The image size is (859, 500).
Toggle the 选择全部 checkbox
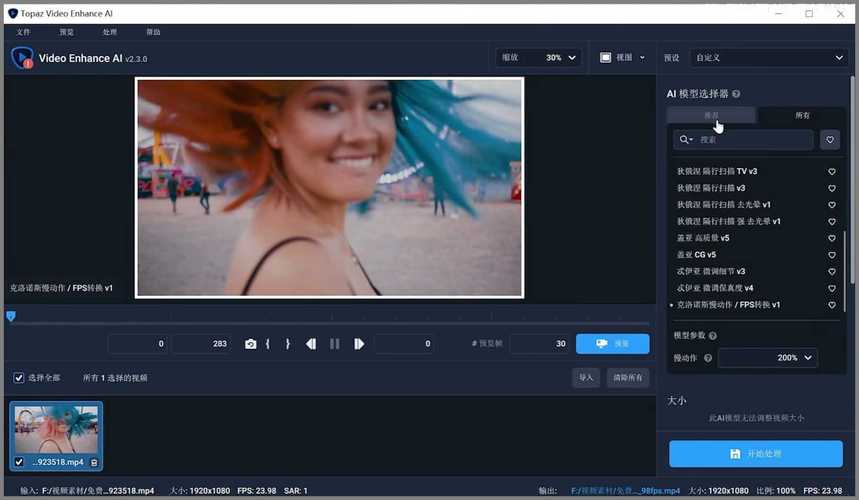[x=19, y=378]
